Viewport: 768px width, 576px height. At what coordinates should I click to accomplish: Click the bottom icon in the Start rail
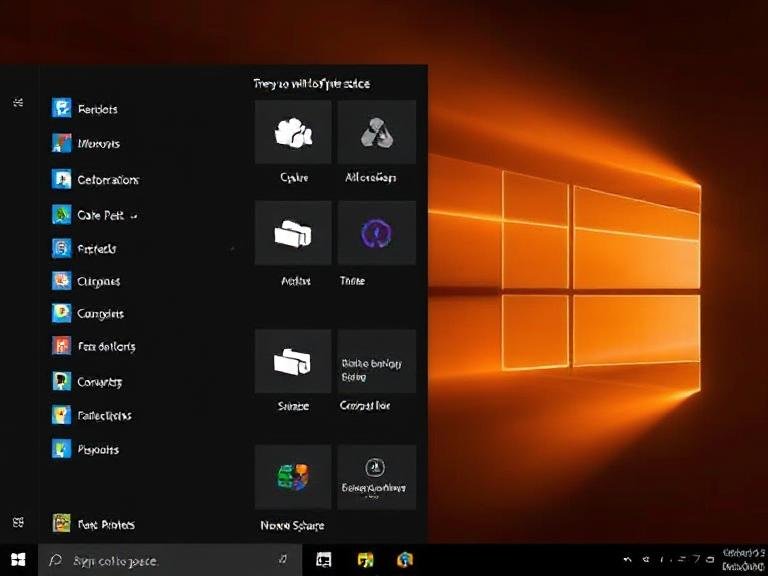pos(18,522)
